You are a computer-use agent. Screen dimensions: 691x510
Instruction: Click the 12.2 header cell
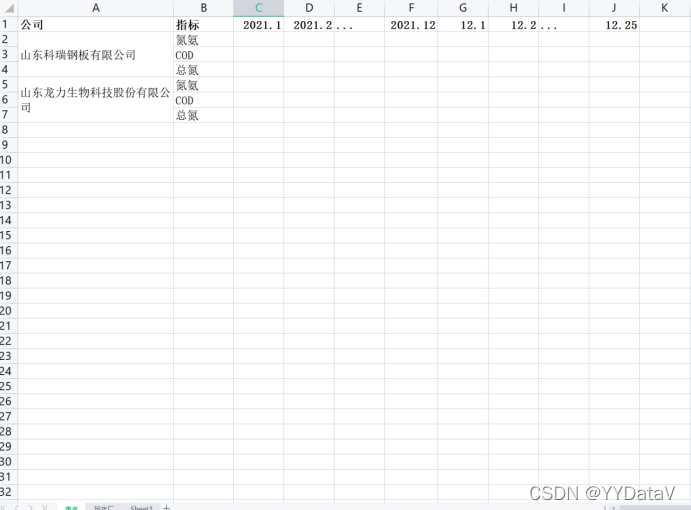(513, 25)
